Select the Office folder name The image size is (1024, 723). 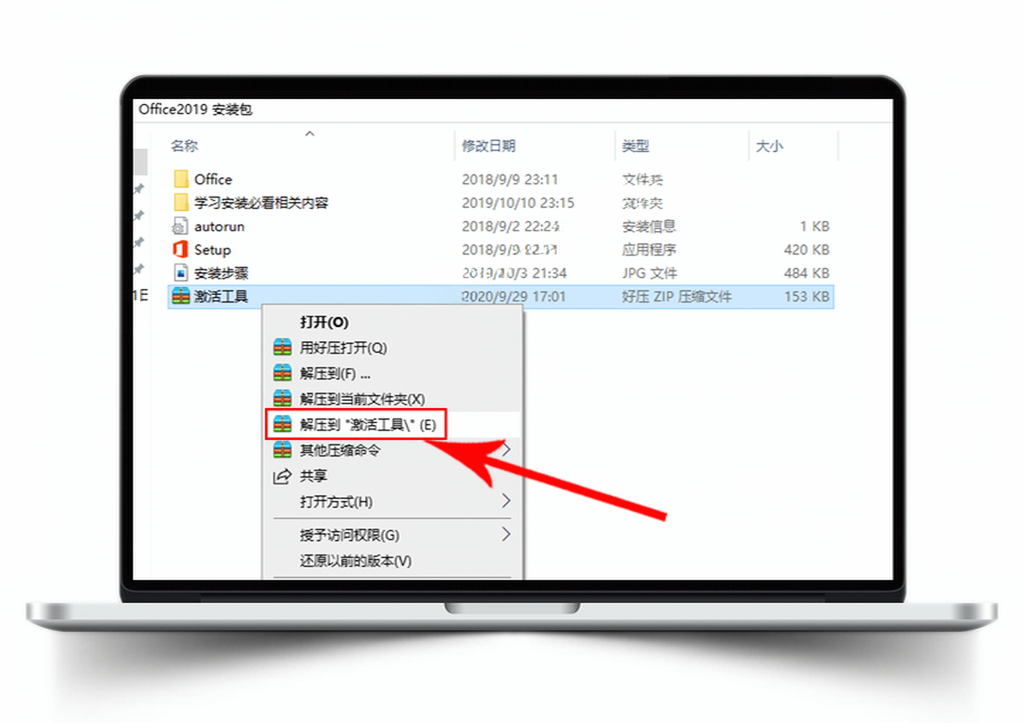click(x=213, y=179)
